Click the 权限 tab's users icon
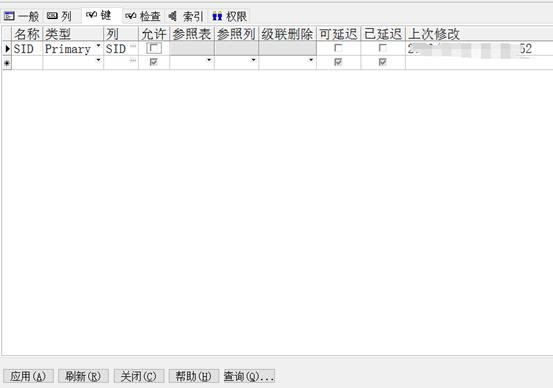The image size is (553, 388). click(x=217, y=16)
